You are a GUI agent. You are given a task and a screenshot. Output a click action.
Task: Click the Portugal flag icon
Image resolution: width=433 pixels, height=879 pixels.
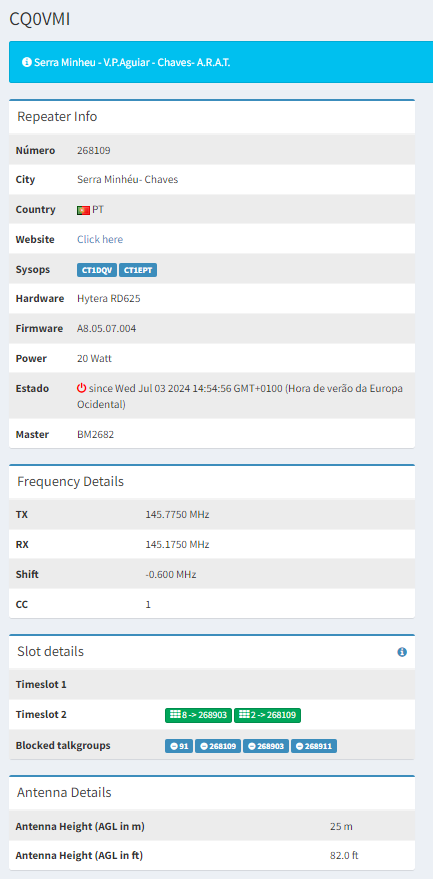pos(84,210)
